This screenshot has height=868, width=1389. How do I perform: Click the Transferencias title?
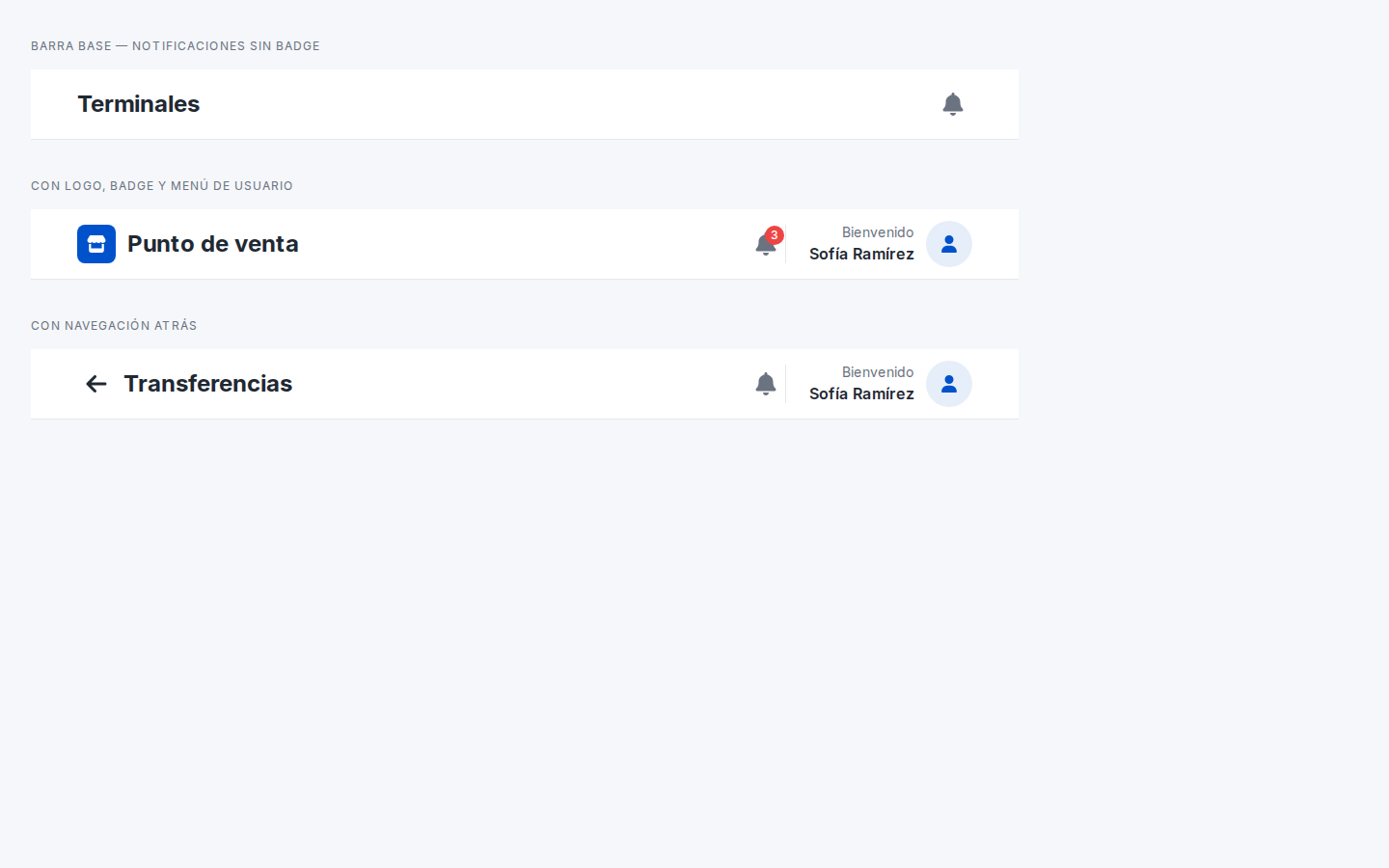click(x=208, y=384)
